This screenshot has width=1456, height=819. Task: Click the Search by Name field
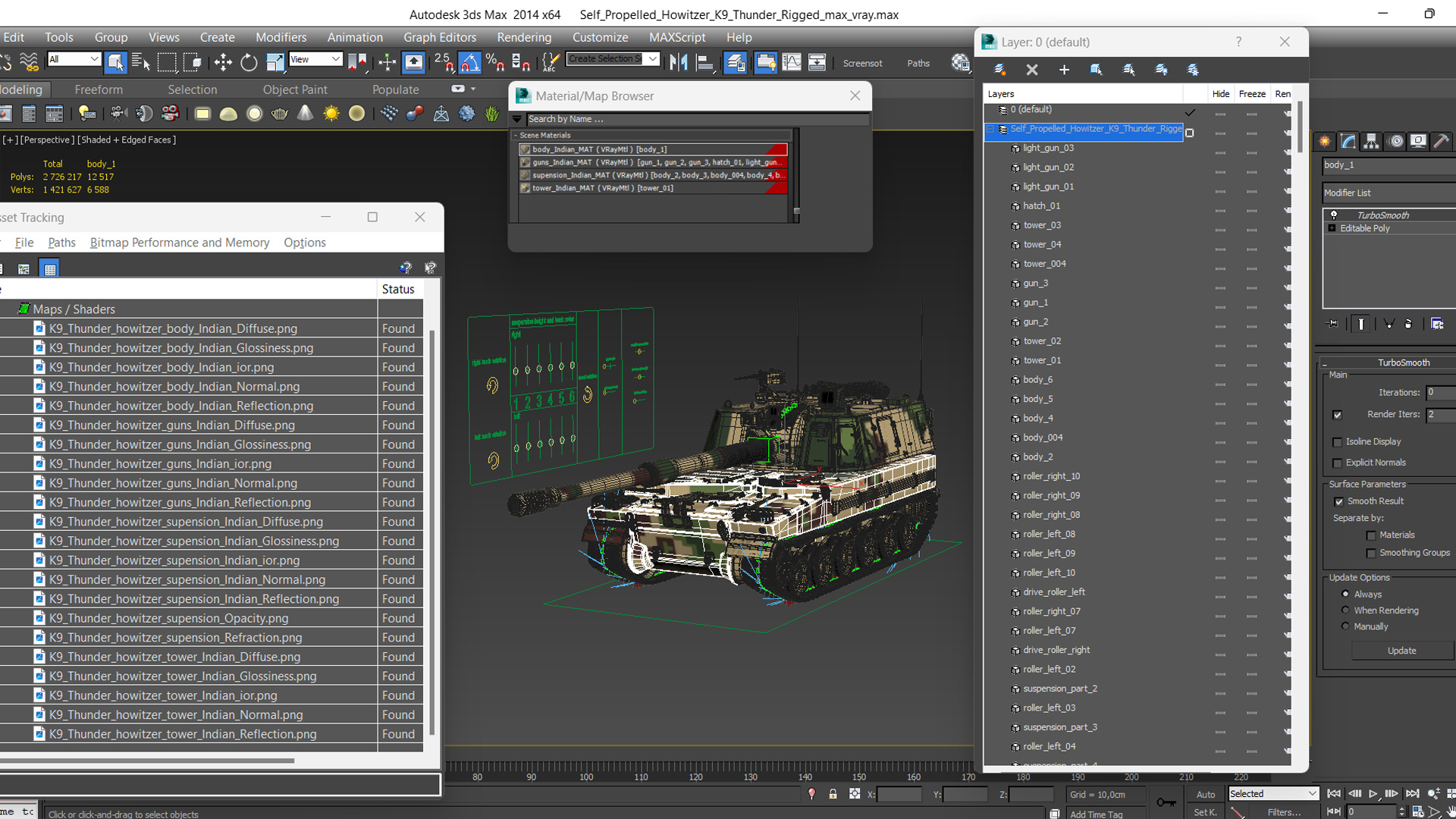click(x=698, y=119)
